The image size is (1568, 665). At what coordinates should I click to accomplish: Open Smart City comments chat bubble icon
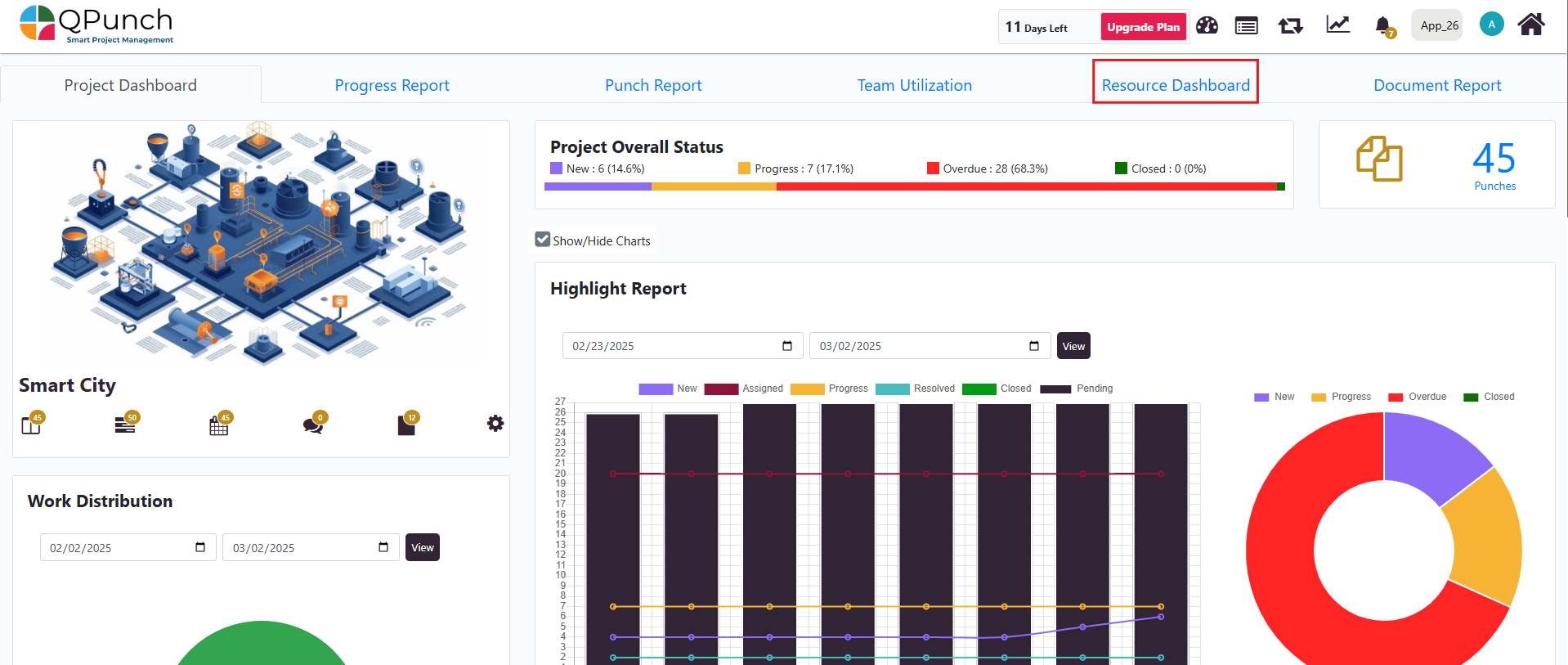click(312, 425)
